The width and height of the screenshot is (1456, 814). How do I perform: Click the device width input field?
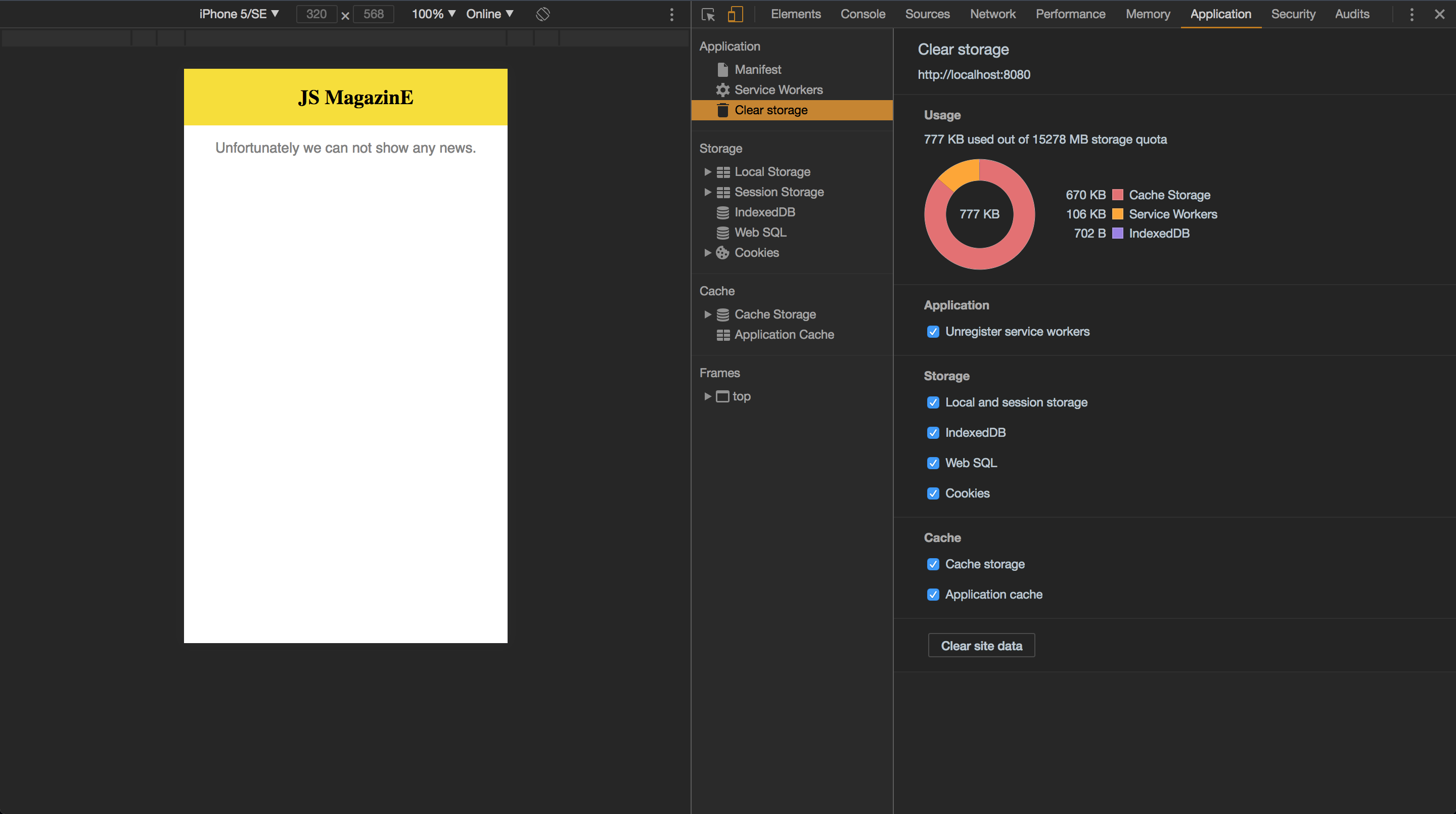316,14
